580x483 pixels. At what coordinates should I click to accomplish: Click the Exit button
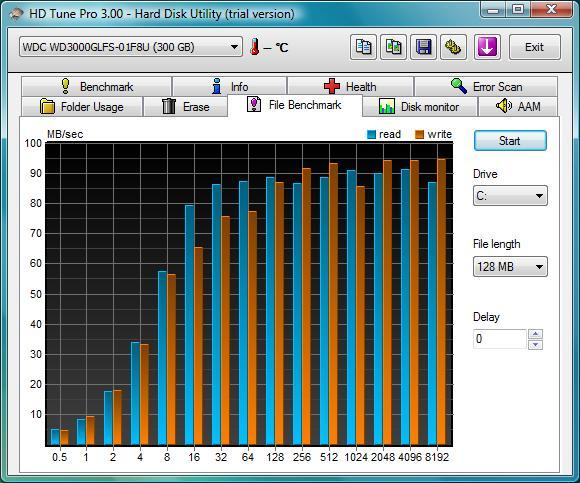coord(535,47)
